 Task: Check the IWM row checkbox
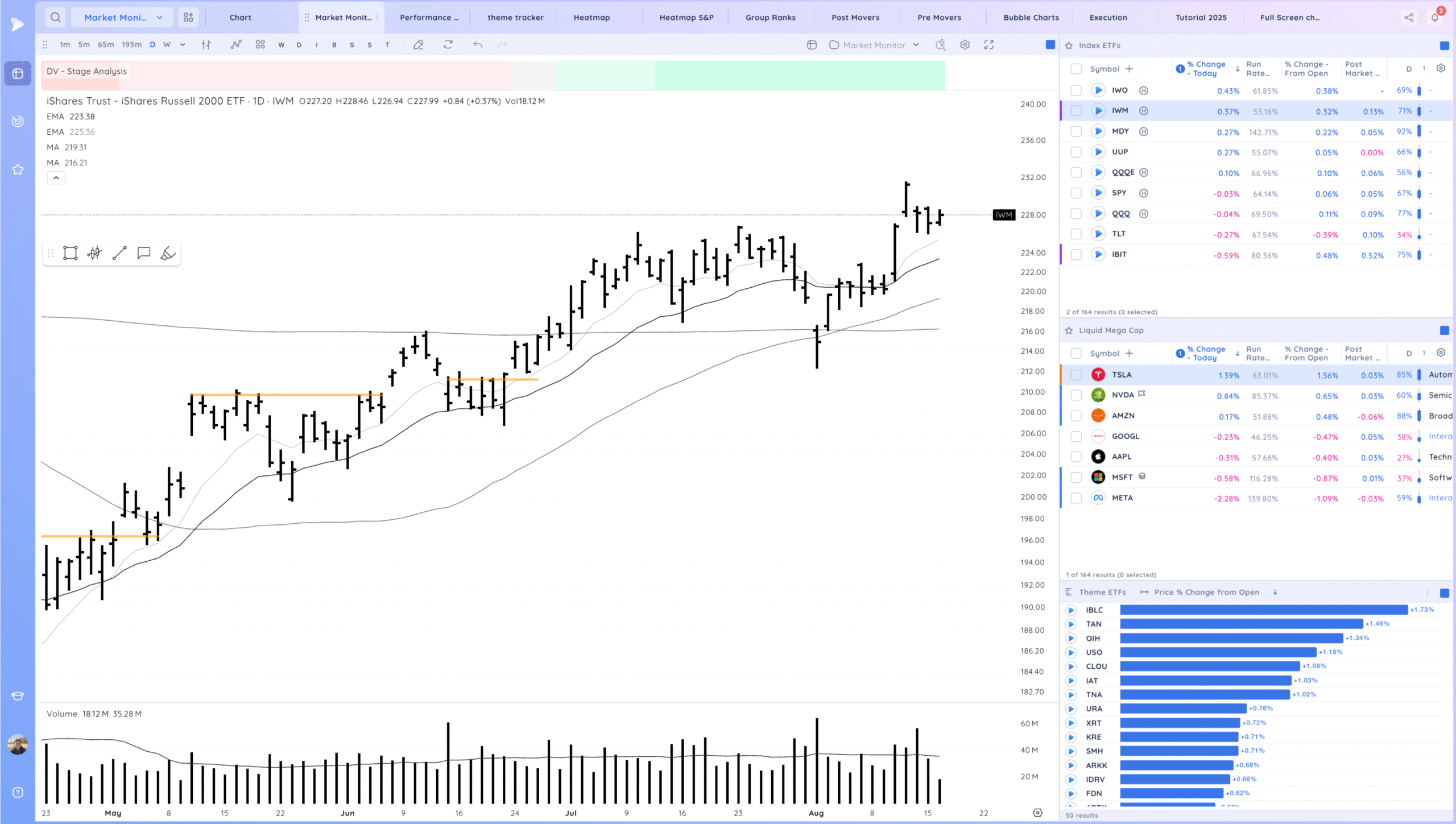(x=1076, y=111)
